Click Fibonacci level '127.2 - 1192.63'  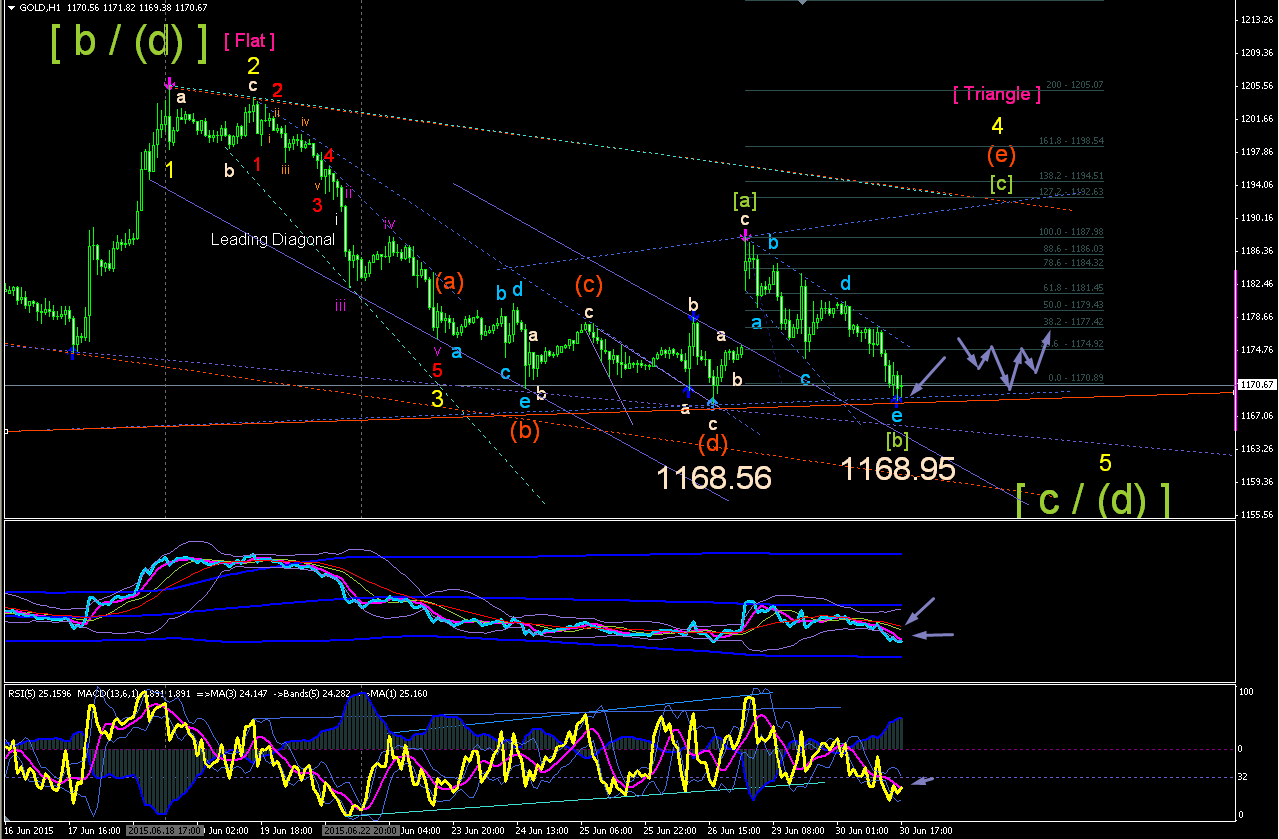click(x=1070, y=191)
